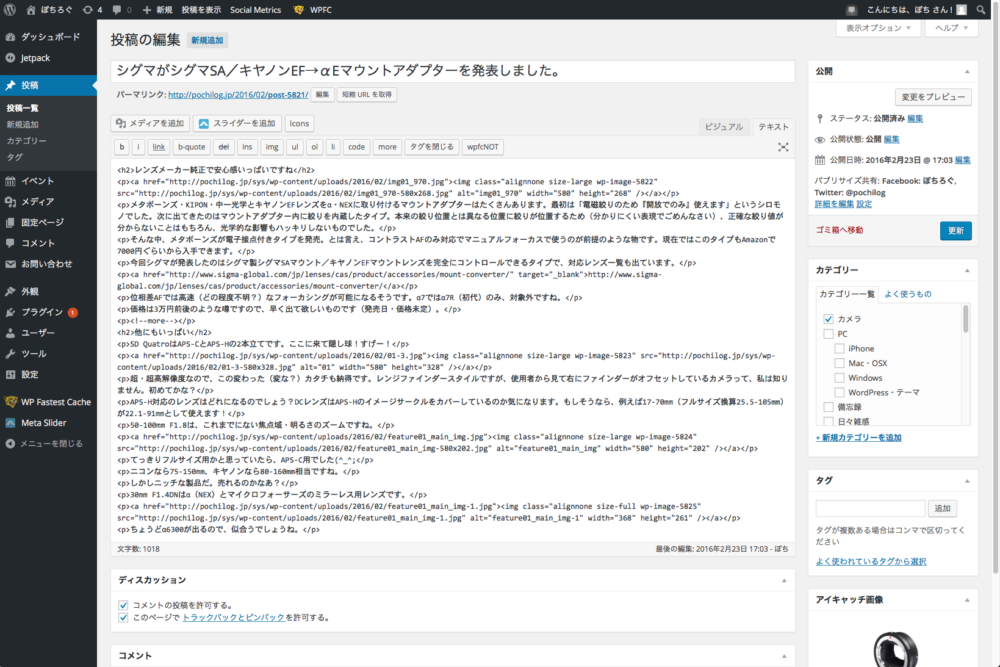Click the 更新 button to update post
The image size is (1000, 667).
point(955,230)
